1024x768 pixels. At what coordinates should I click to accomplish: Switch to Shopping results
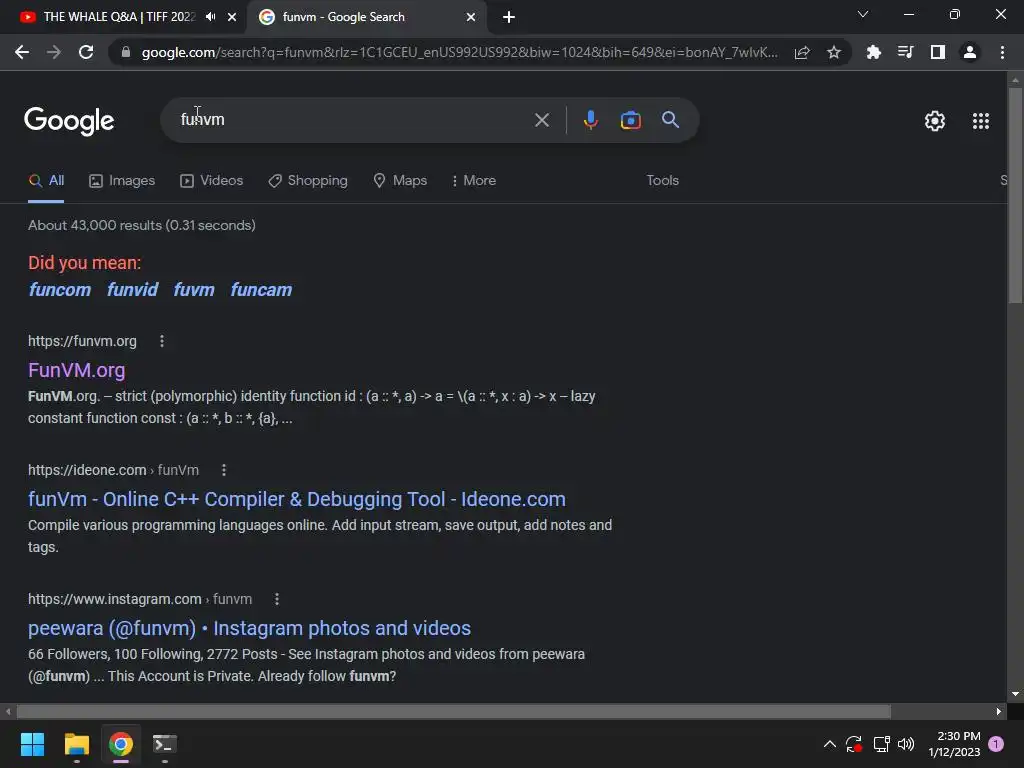[308, 180]
